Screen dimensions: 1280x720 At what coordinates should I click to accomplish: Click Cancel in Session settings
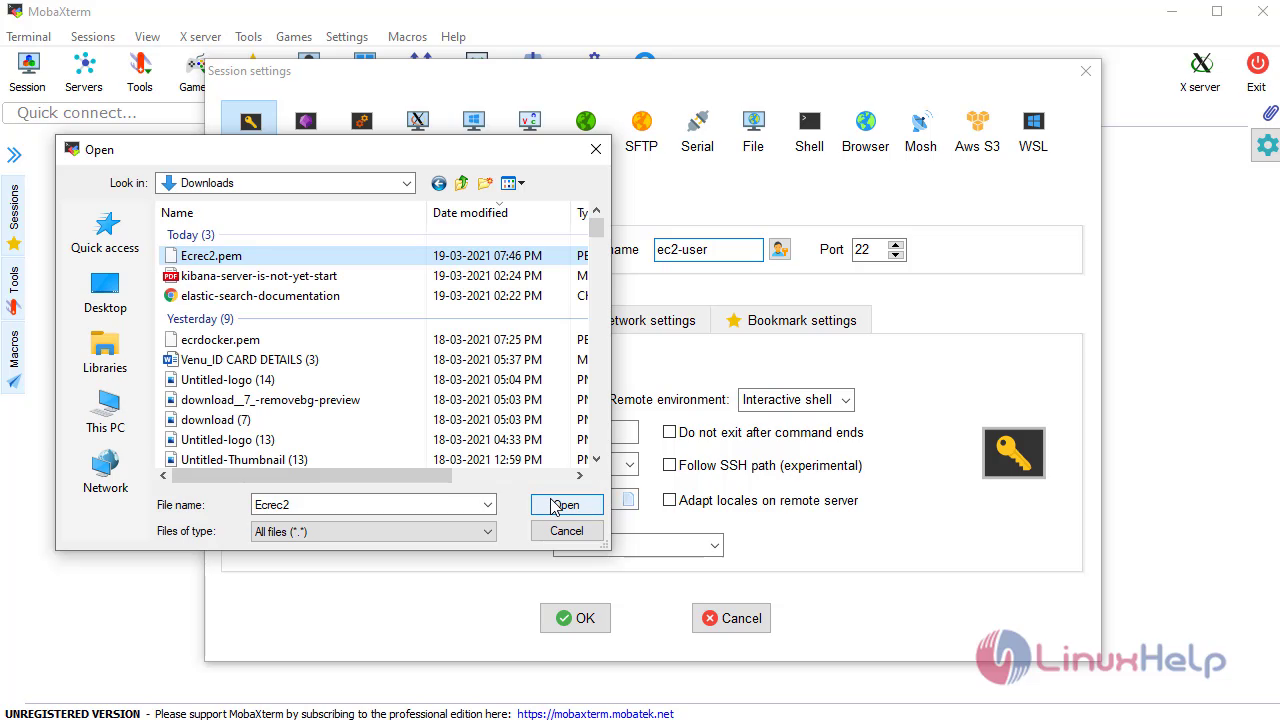coord(731,618)
